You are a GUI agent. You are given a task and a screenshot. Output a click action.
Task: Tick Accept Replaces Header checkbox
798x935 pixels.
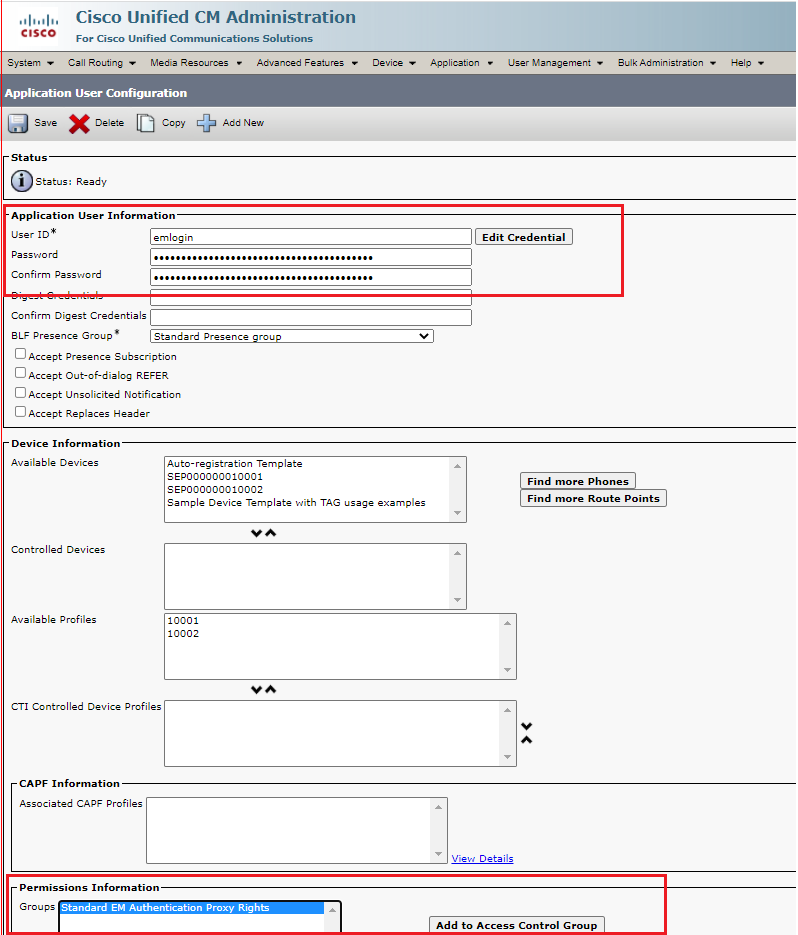pos(20,412)
